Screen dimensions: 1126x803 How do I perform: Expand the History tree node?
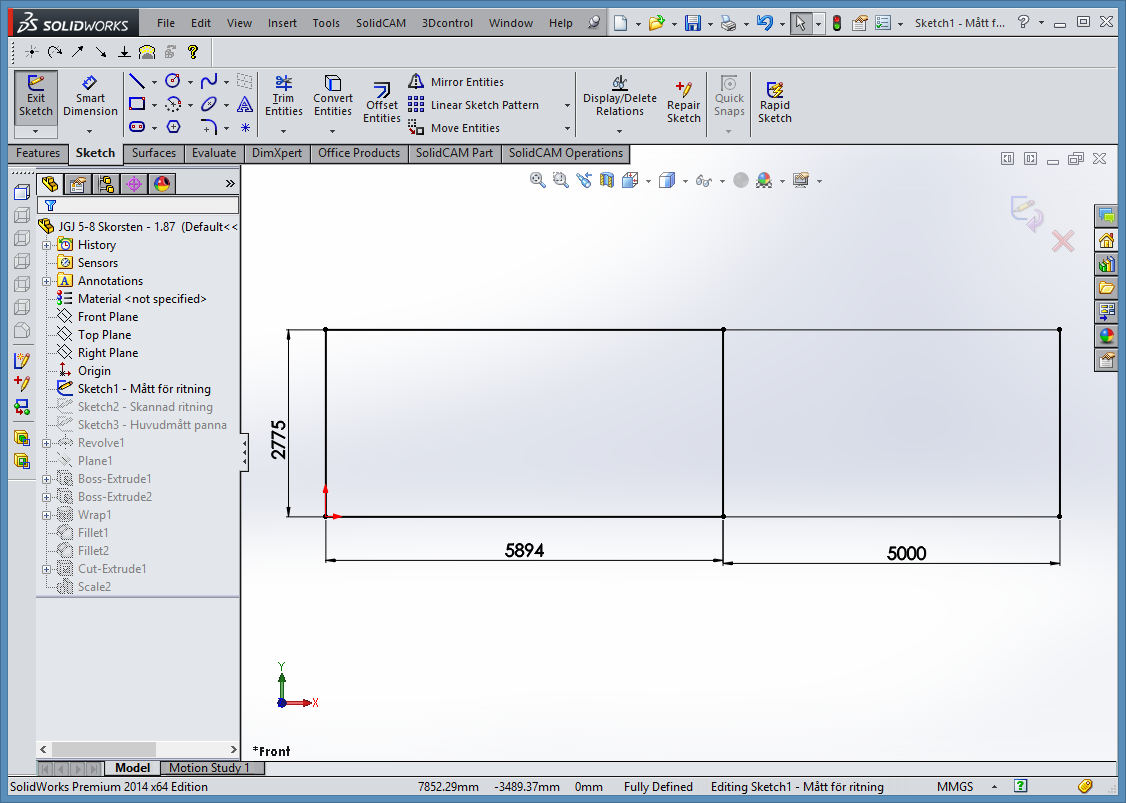pyautogui.click(x=47, y=245)
